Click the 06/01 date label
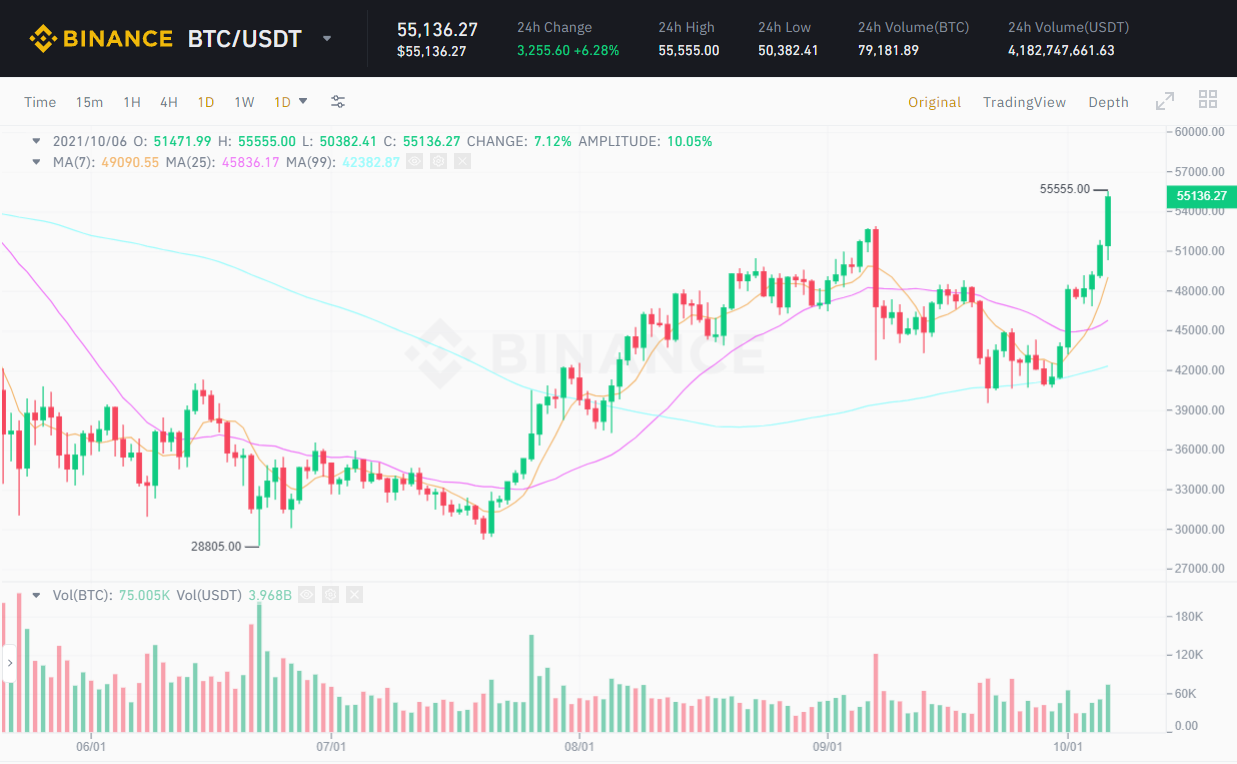1237x764 pixels. 90,746
